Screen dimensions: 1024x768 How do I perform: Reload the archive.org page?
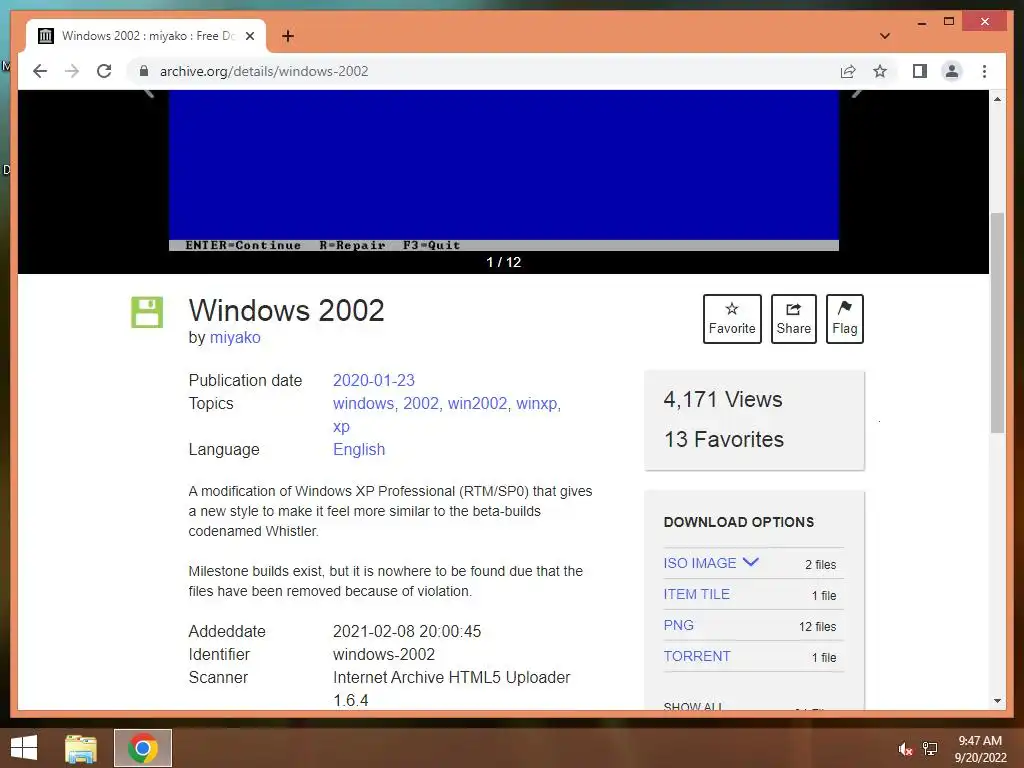(104, 71)
